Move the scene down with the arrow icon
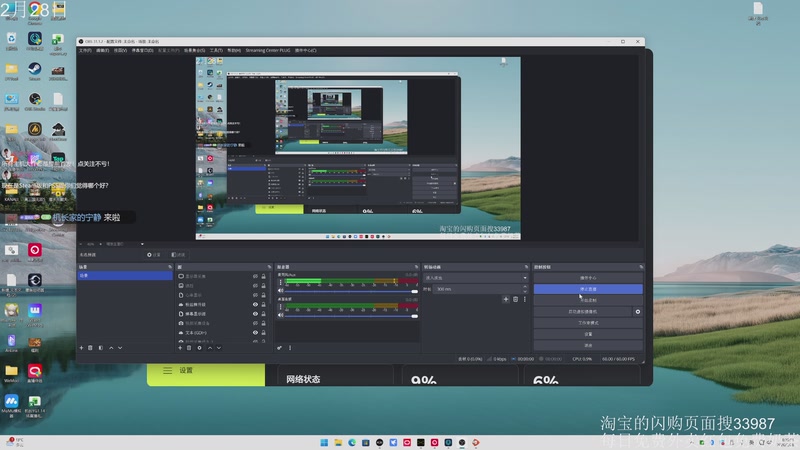Viewport: 800px width, 450px height. coord(120,348)
